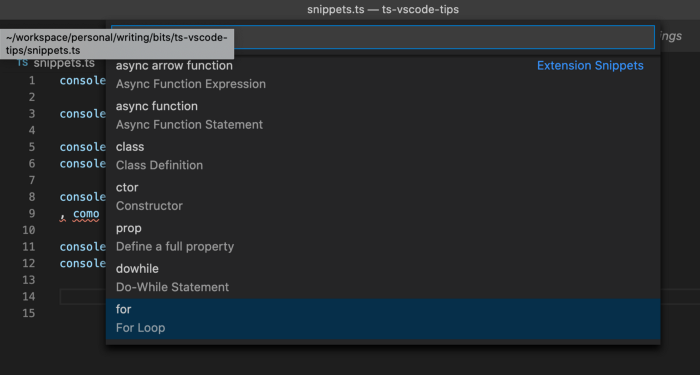Select the 'async arrow function' snippet
Viewport: 700px width, 375px height.
point(383,75)
